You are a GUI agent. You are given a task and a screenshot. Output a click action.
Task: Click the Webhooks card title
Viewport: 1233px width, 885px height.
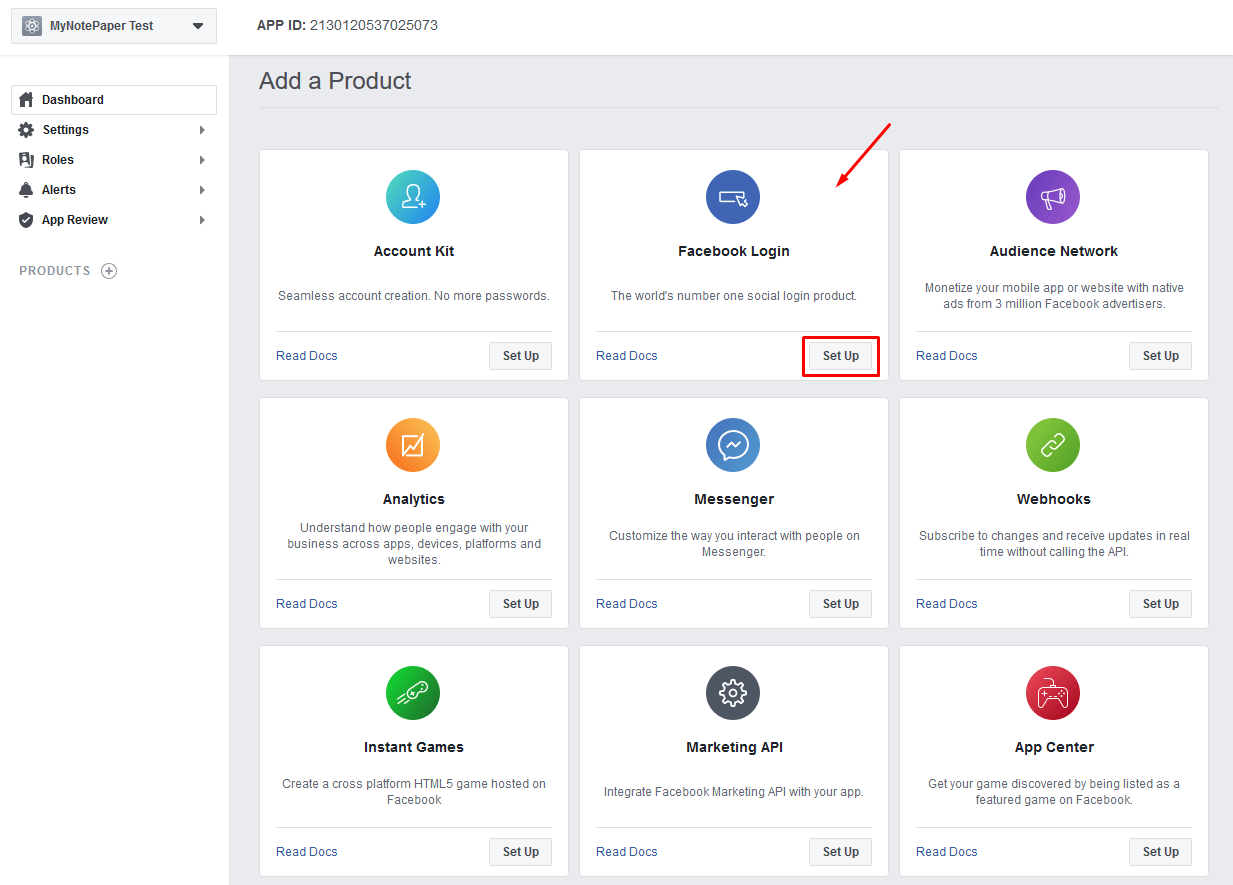[x=1054, y=499]
